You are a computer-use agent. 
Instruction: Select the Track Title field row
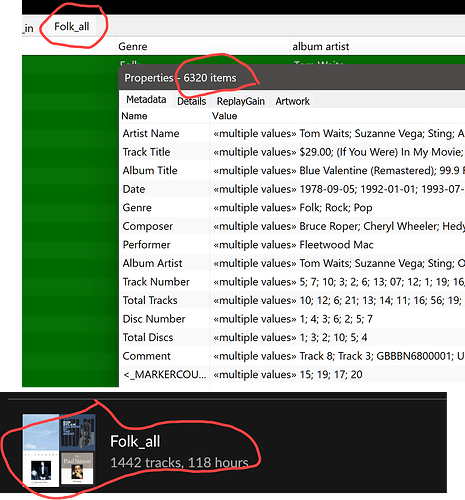tap(292, 152)
